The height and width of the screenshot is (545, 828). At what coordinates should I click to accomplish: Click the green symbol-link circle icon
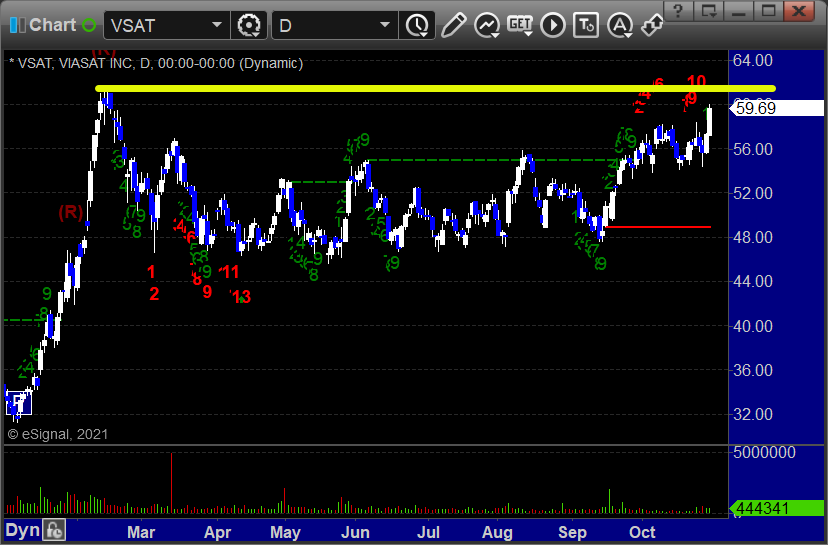click(89, 25)
